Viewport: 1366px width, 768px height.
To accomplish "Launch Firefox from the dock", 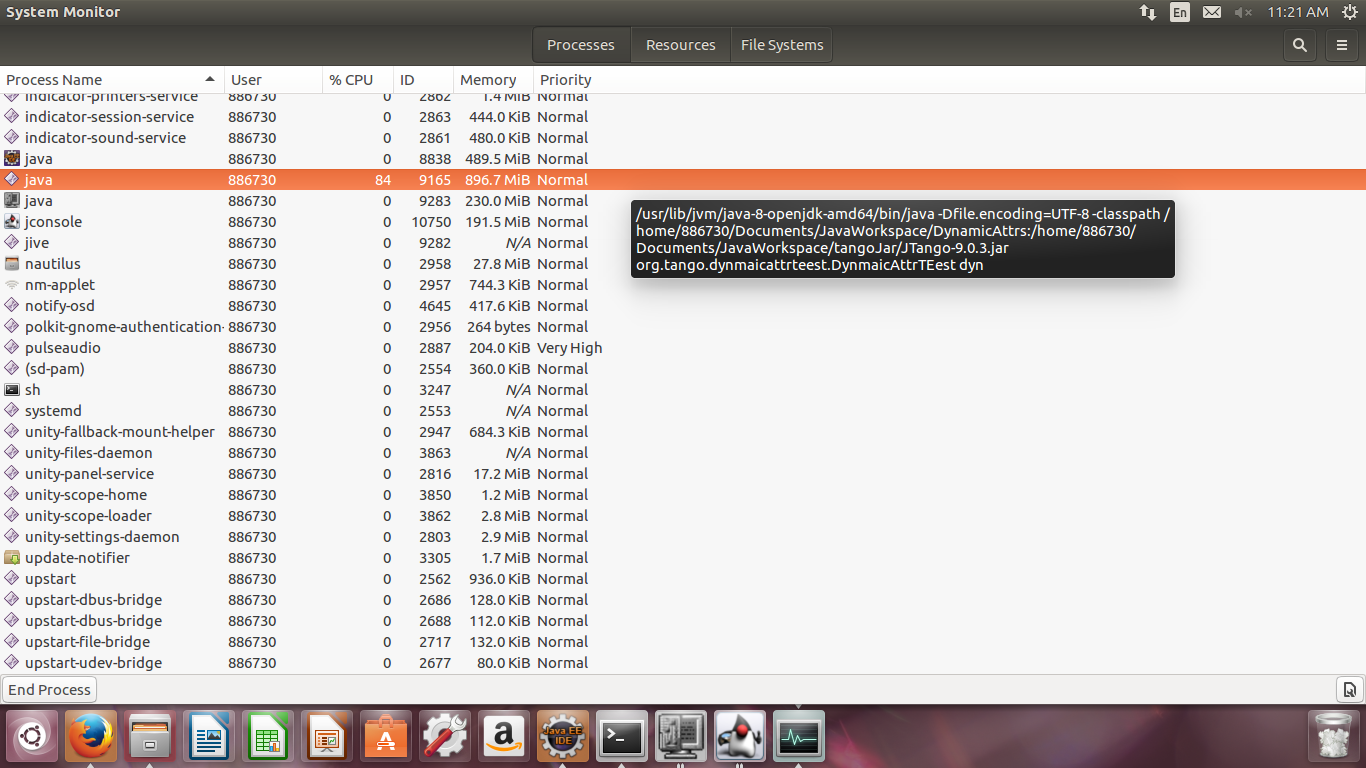I will pos(91,737).
